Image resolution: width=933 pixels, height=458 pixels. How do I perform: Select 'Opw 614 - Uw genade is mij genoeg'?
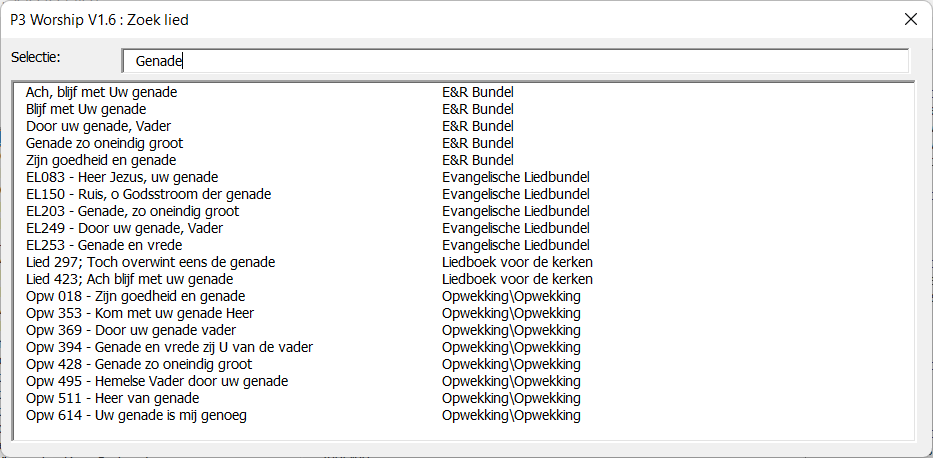136,415
